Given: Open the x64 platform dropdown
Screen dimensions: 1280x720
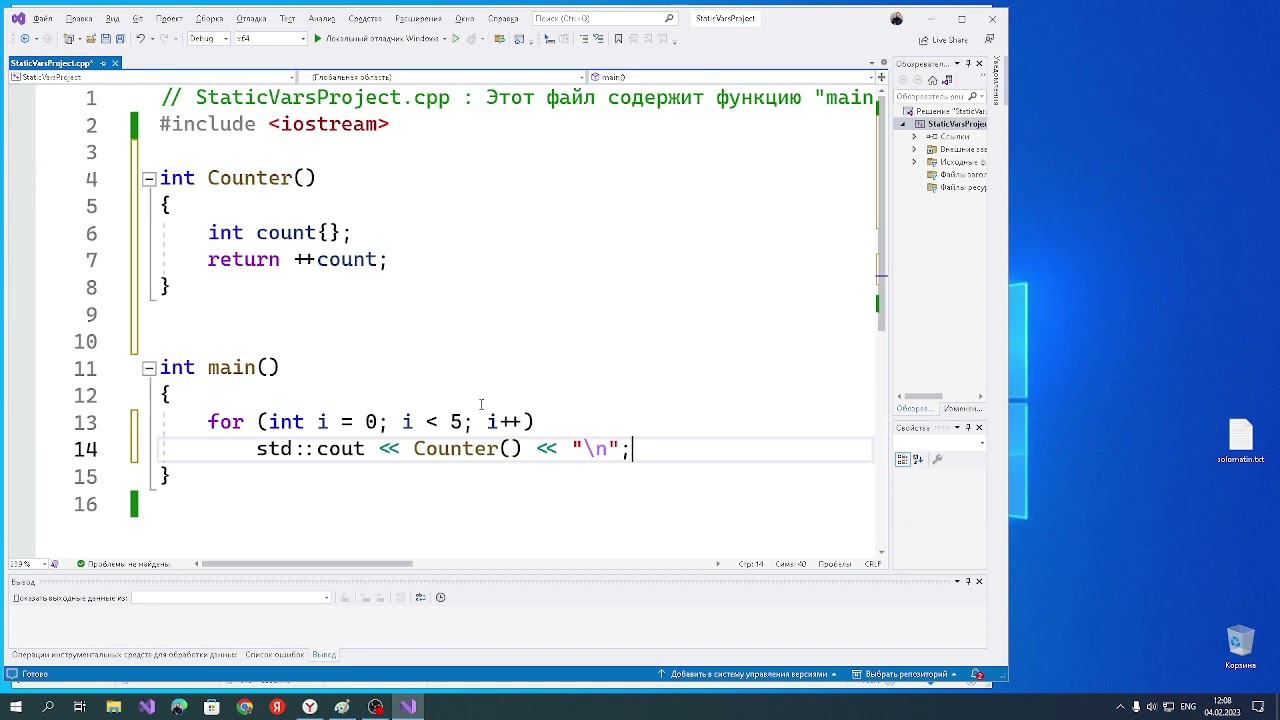Looking at the screenshot, I should pyautogui.click(x=270, y=39).
